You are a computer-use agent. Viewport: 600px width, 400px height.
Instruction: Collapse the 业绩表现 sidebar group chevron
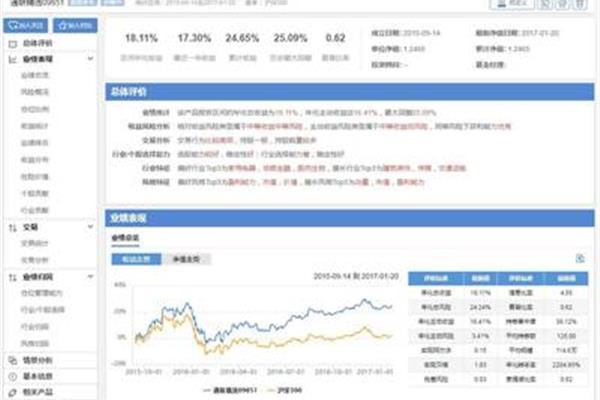tap(90, 59)
